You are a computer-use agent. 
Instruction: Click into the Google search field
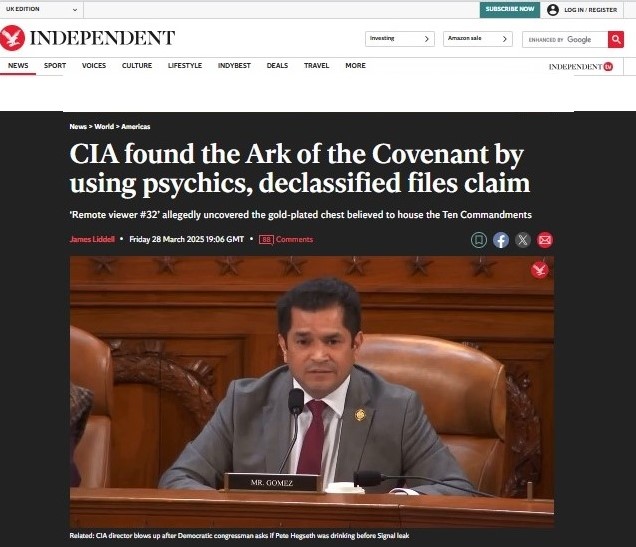pyautogui.click(x=565, y=39)
